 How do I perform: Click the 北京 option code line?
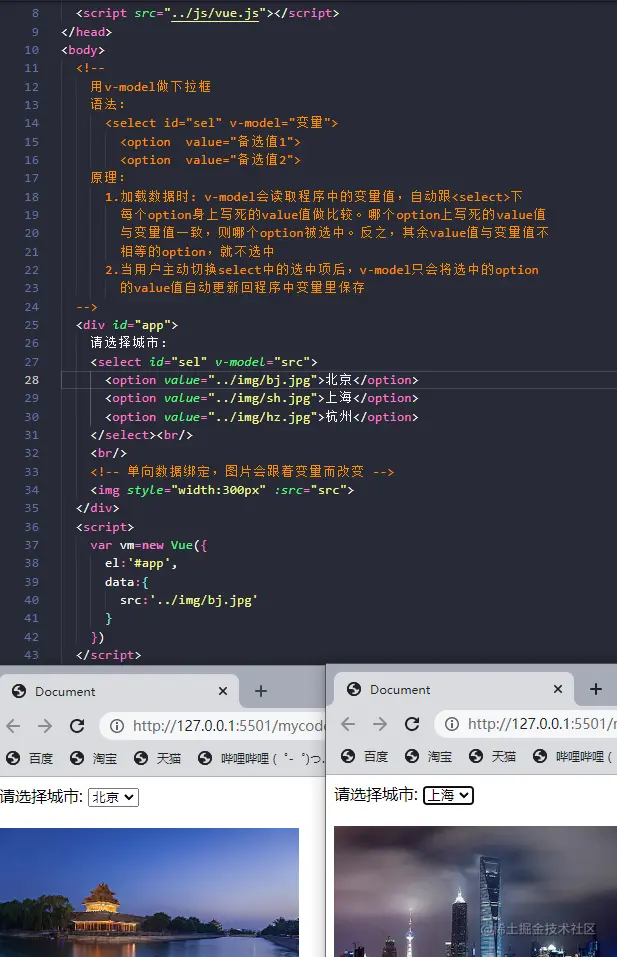tap(262, 380)
